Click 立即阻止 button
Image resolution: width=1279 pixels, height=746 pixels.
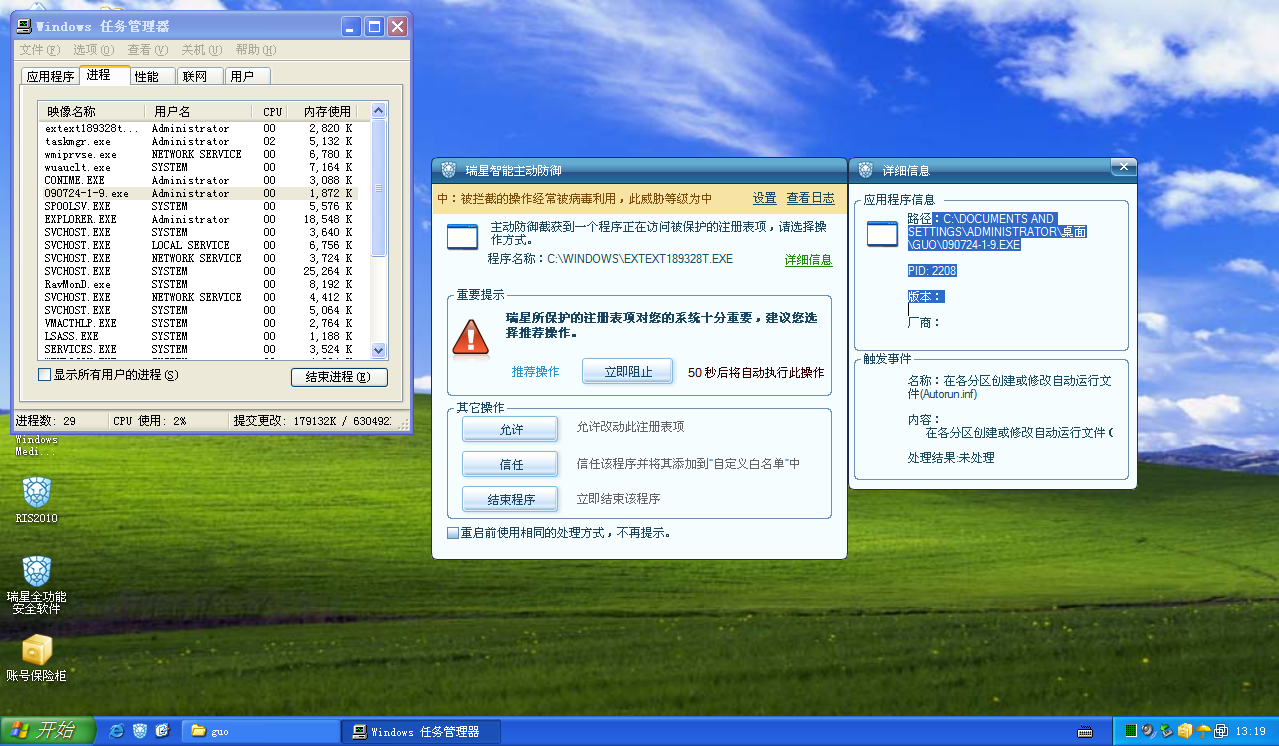point(628,372)
